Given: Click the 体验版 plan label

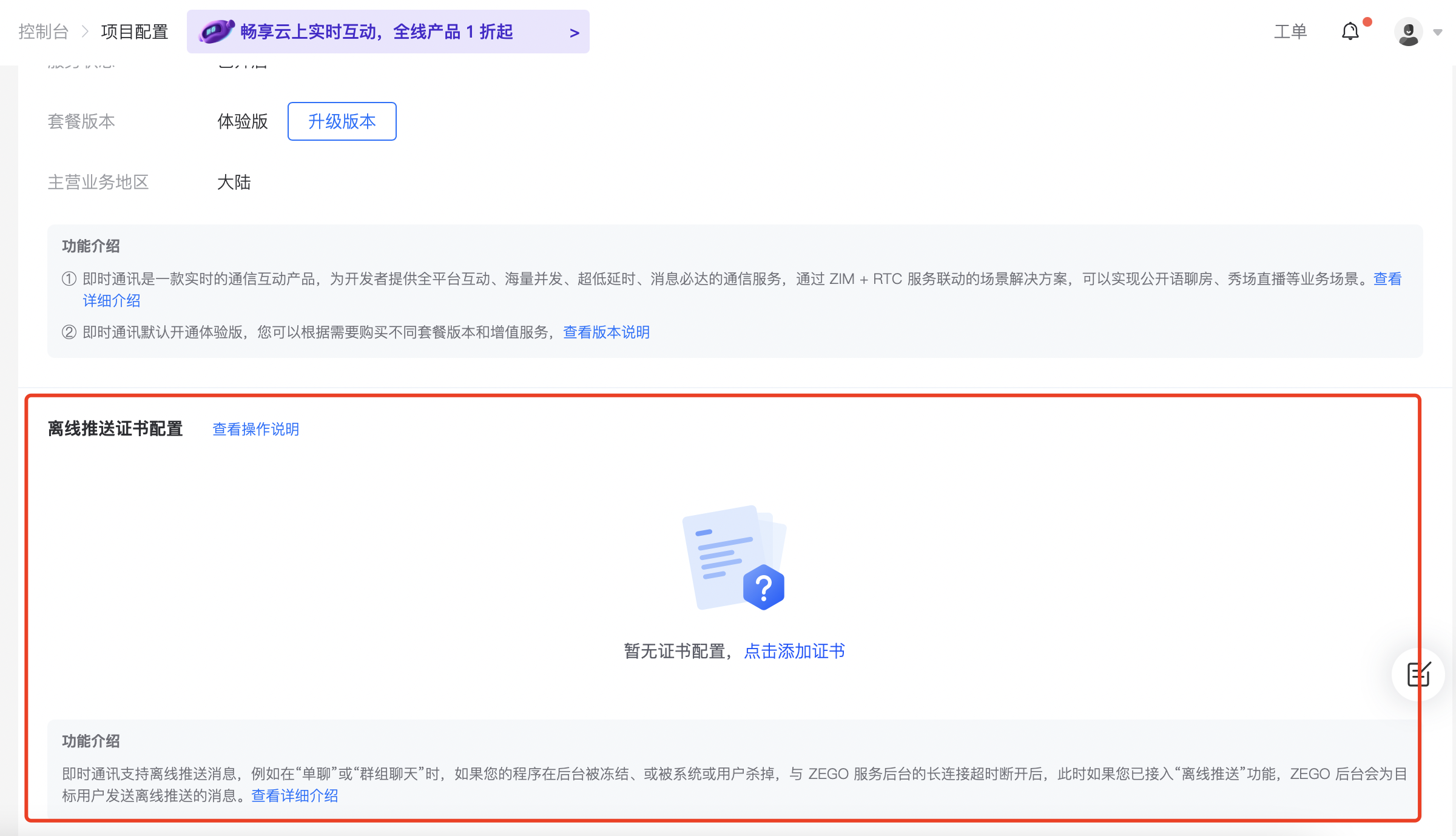Looking at the screenshot, I should click(x=242, y=121).
